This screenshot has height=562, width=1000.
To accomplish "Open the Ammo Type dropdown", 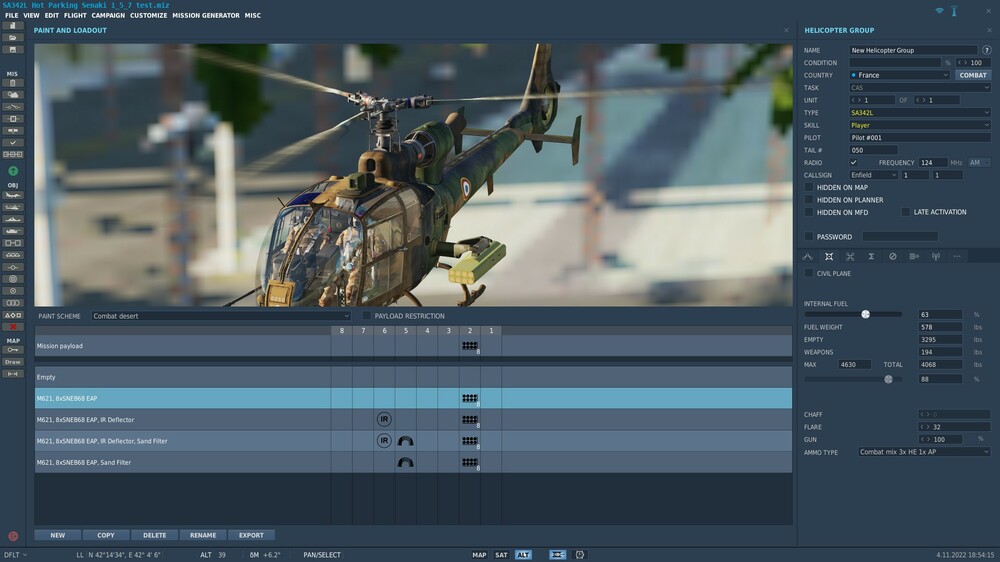I will tap(924, 452).
